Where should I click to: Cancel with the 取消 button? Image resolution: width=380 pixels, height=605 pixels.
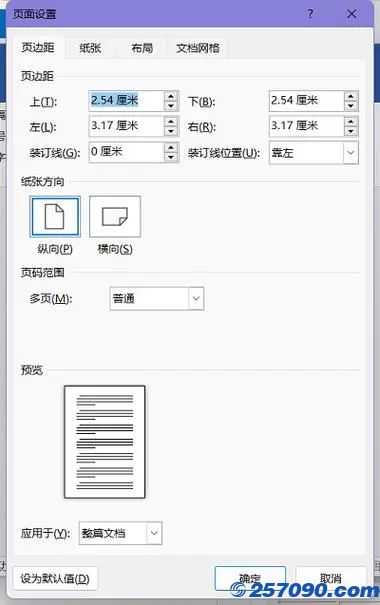click(x=331, y=578)
